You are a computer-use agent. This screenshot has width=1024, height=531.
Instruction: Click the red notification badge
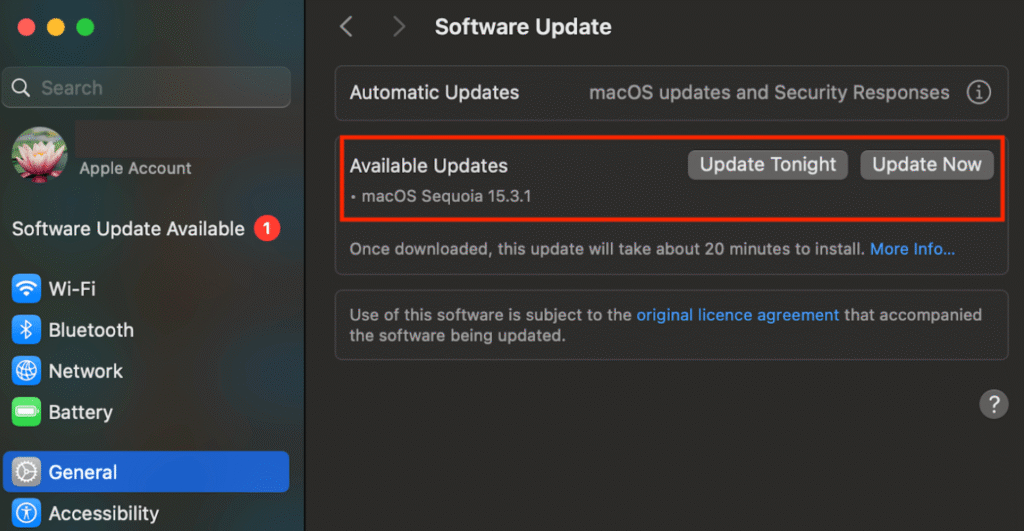266,228
